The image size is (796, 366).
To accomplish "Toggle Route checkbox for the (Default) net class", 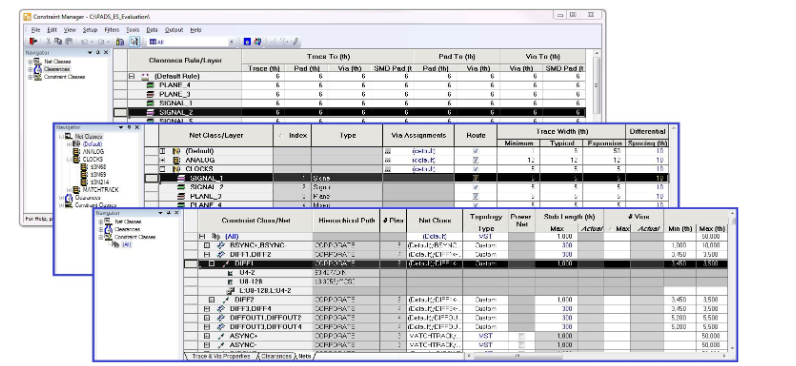I will tap(476, 151).
